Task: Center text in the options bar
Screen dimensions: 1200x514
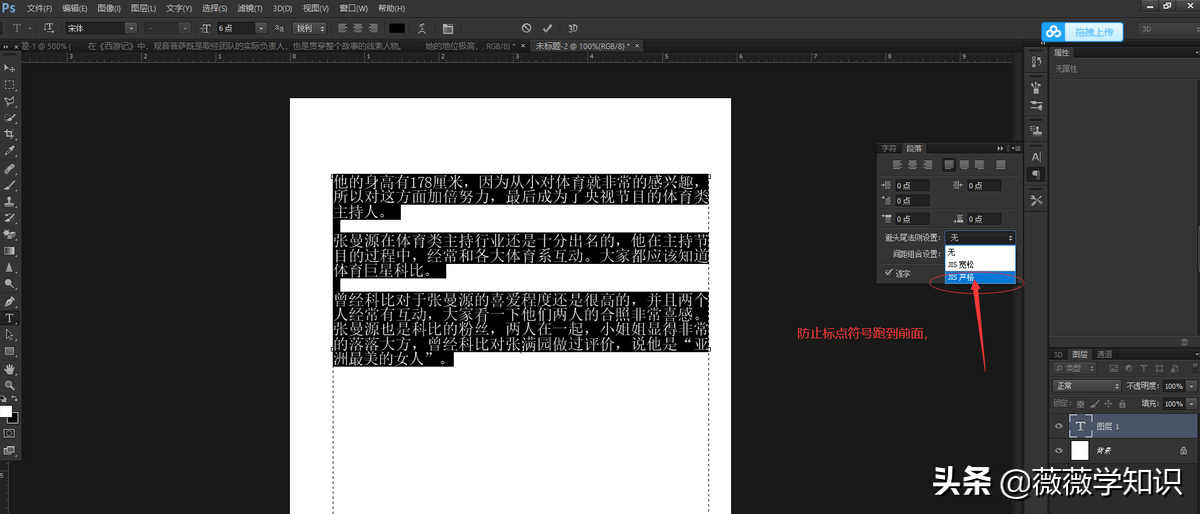Action: tap(358, 28)
